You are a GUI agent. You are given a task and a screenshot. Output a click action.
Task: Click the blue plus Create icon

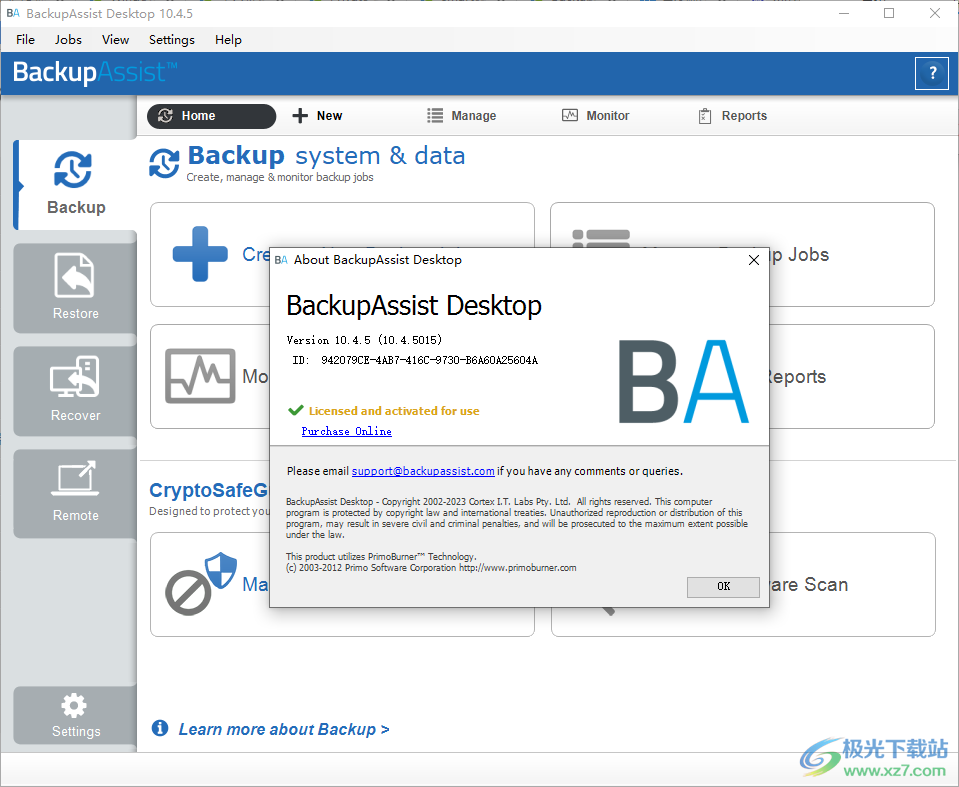[200, 254]
